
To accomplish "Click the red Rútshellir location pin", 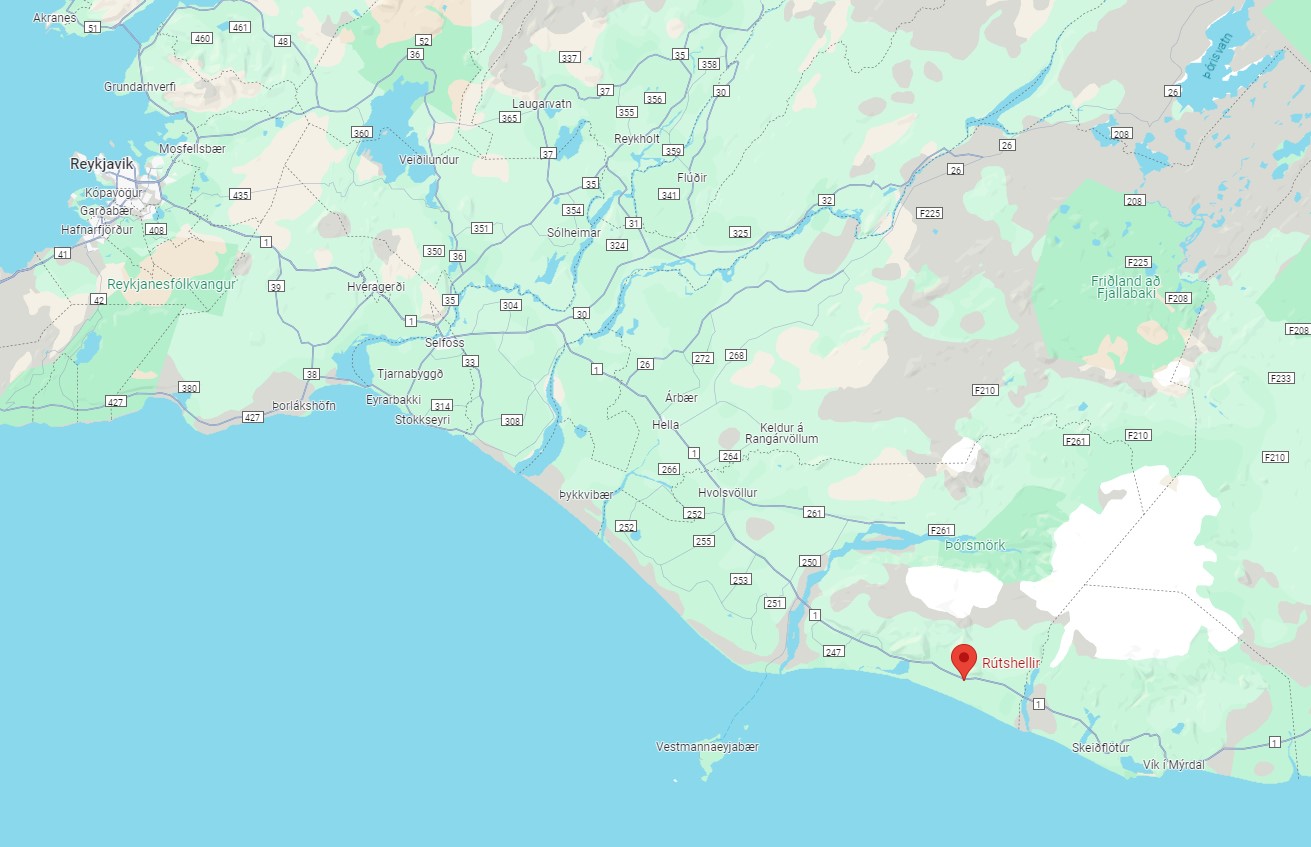I will pyautogui.click(x=963, y=660).
